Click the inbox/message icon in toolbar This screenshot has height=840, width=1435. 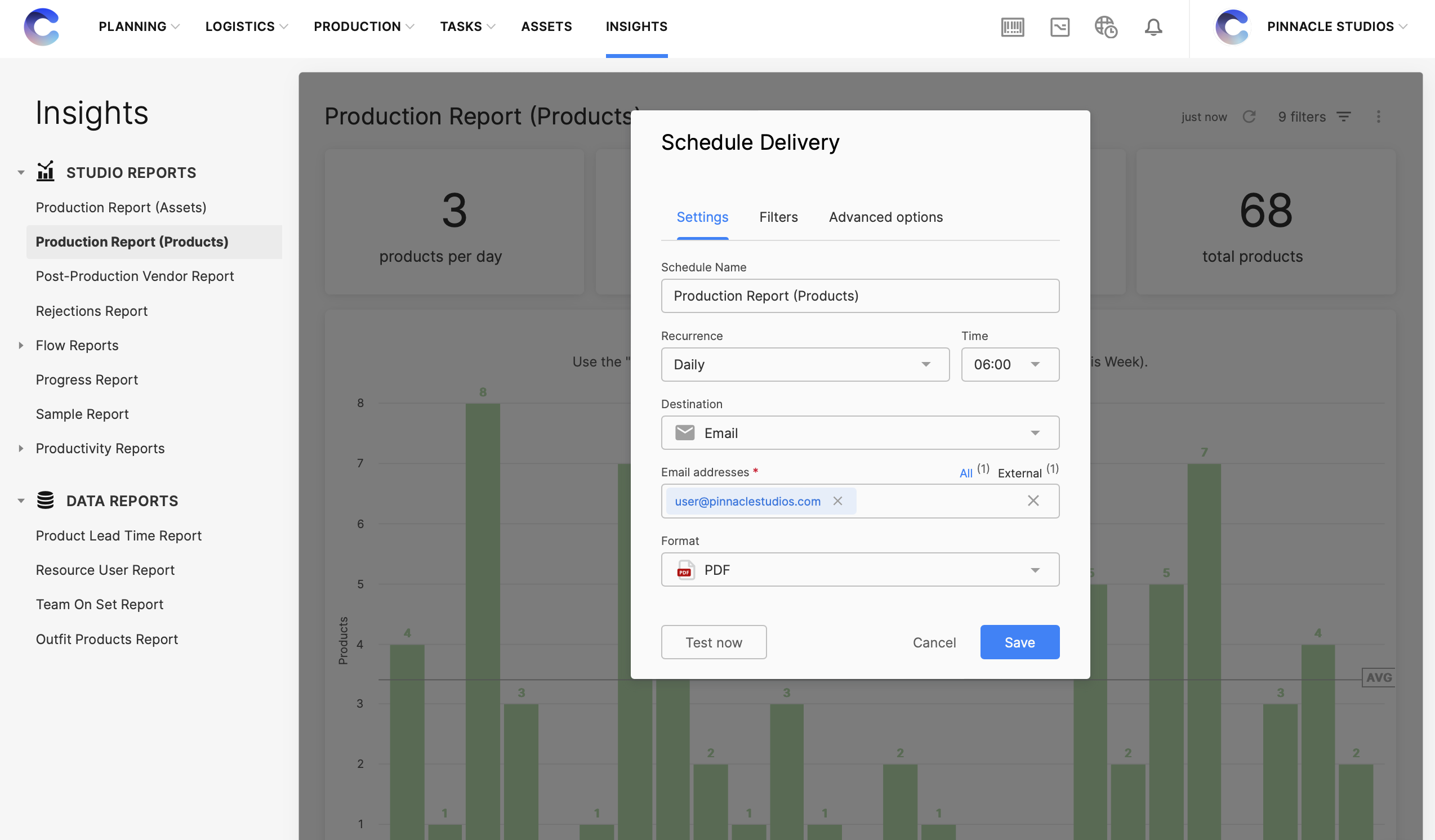coord(1059,27)
